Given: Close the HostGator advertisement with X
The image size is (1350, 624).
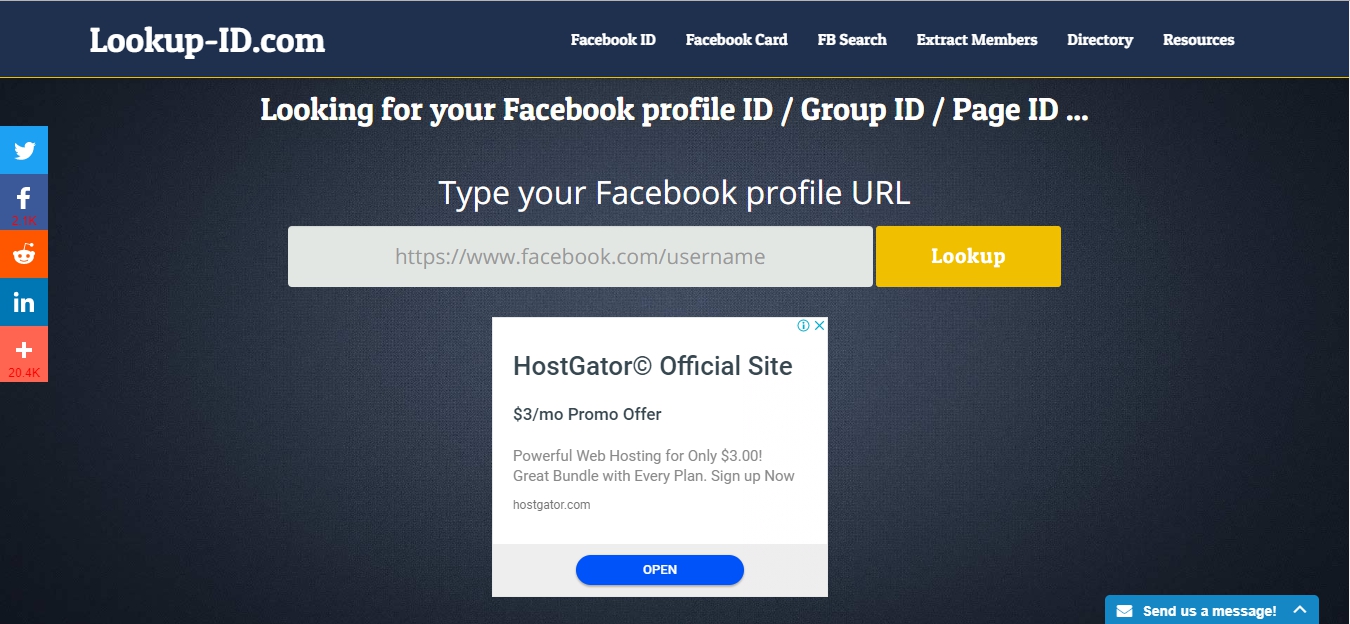Looking at the screenshot, I should click(819, 326).
